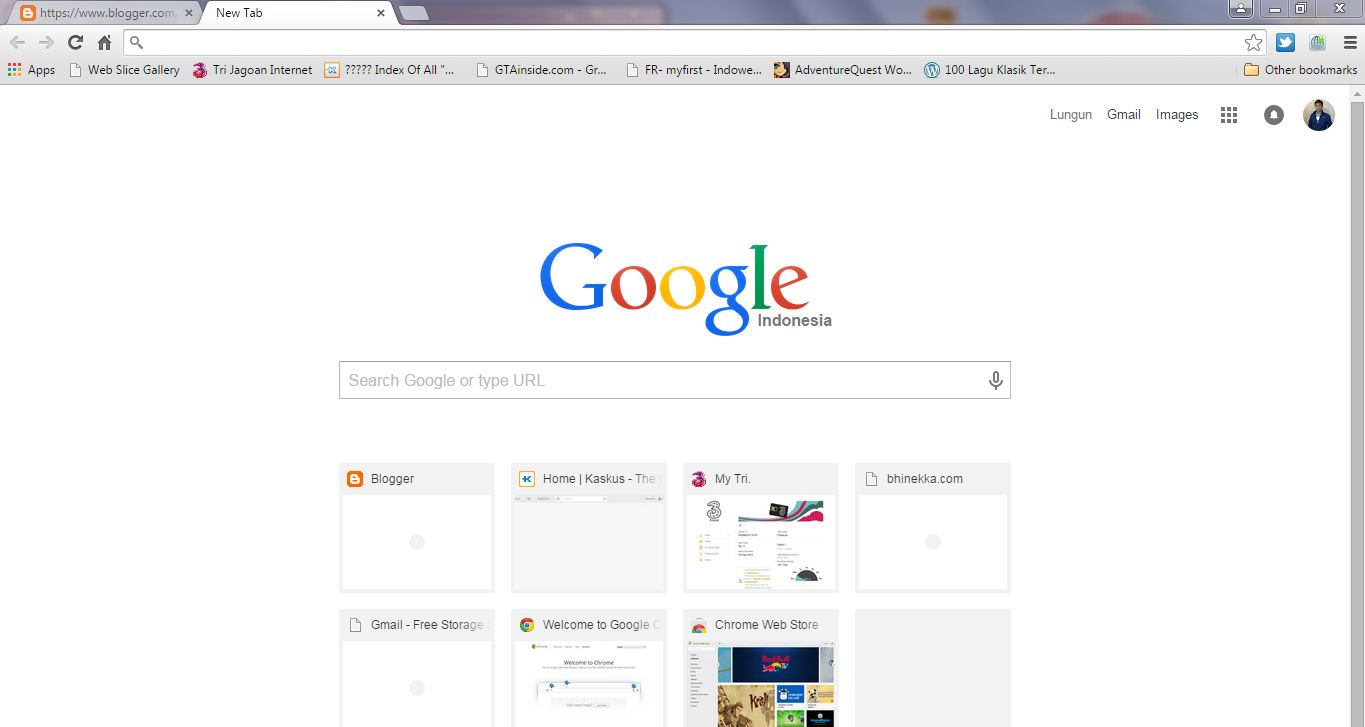Click the Twitter extension icon
Viewport: 1365px width, 727px height.
[1285, 42]
